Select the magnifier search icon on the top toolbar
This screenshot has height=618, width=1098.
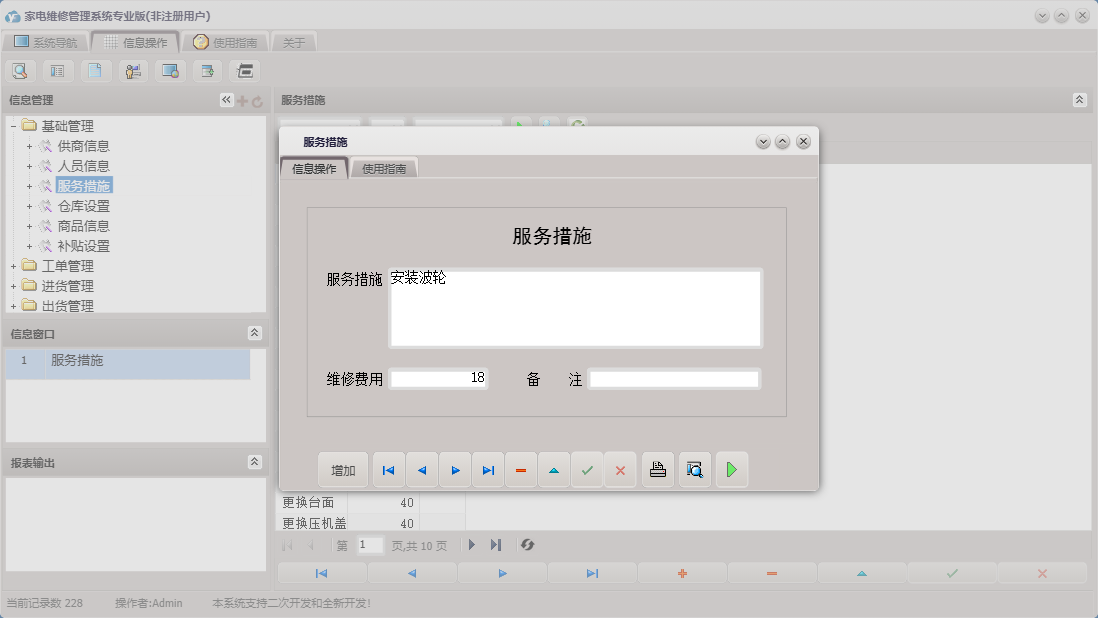coord(20,70)
